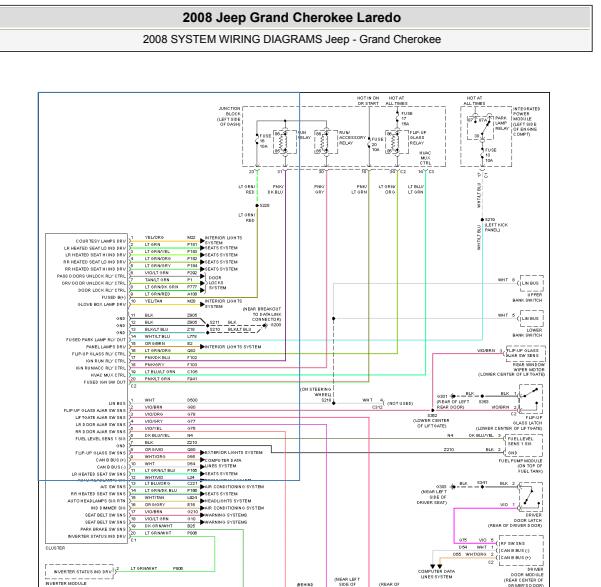Viewport: 601px width, 587px height.
Task: Select the "COURTESY LAMPS DRV" pin label
Action: tap(101, 241)
